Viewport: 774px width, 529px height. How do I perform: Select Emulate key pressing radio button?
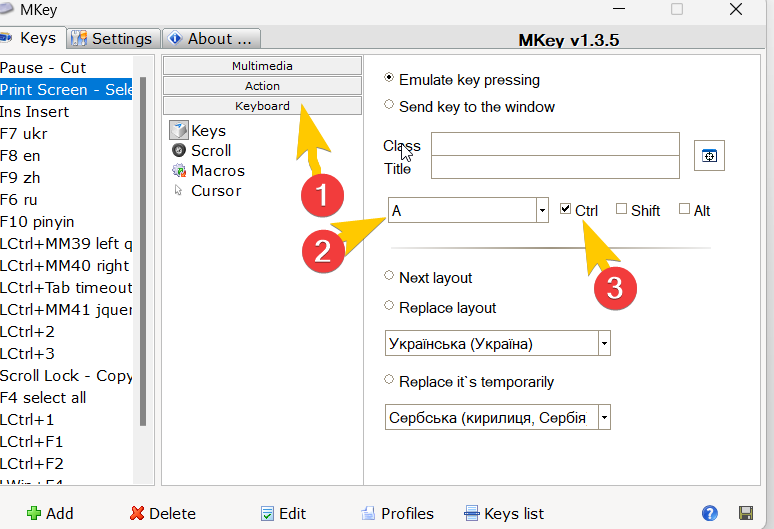[x=389, y=78]
